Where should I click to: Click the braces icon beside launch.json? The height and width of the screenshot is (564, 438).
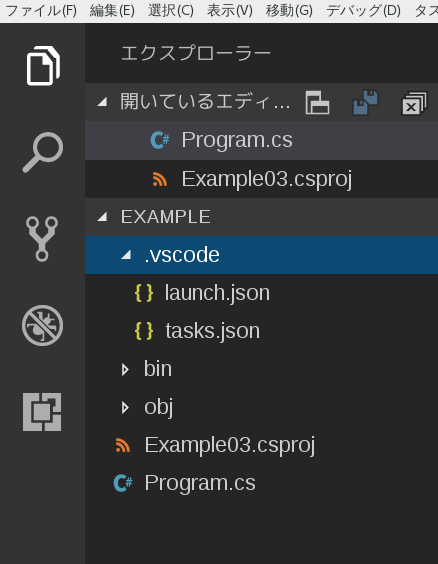point(144,293)
